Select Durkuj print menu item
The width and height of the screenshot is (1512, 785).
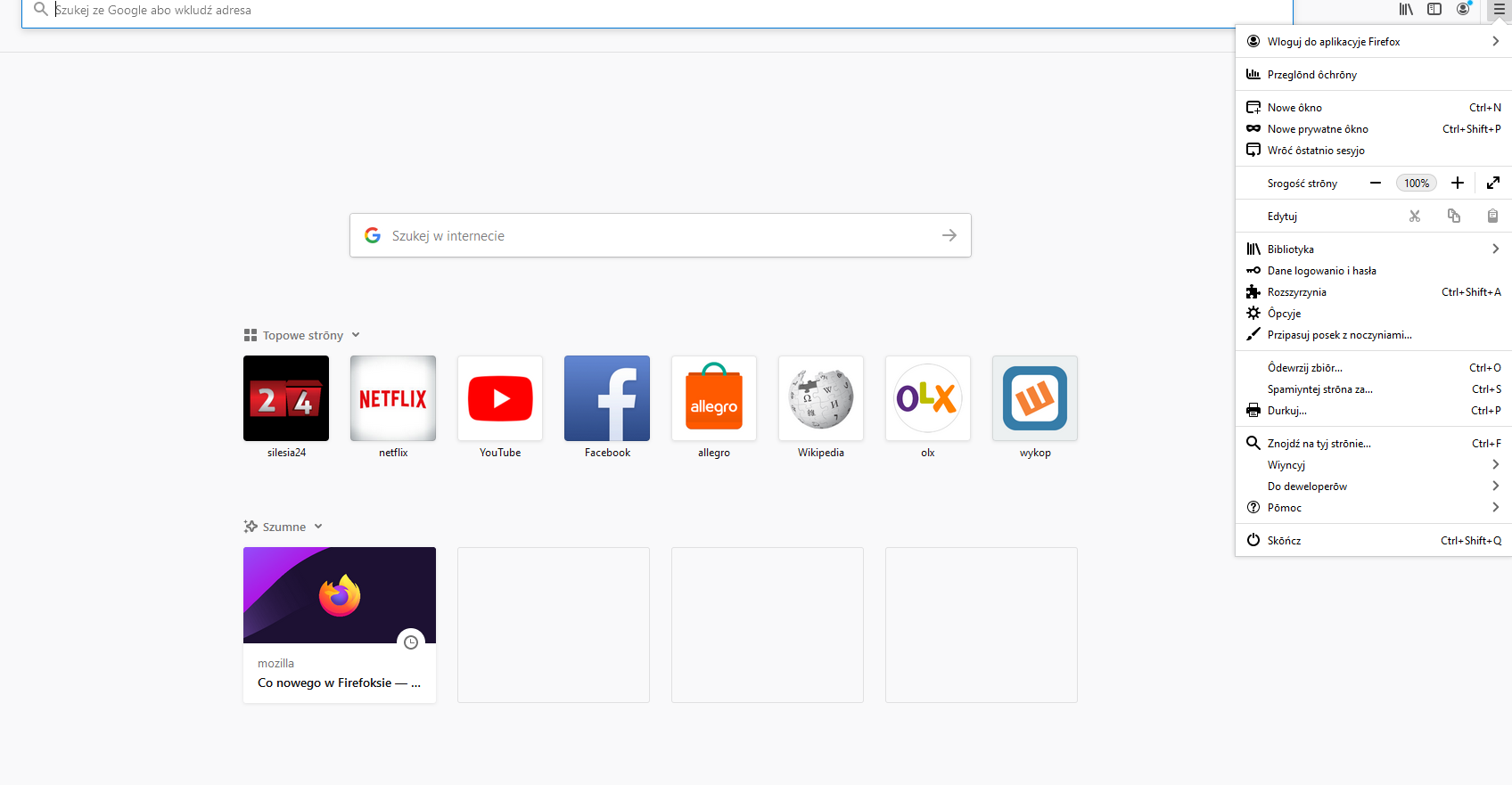pyautogui.click(x=1373, y=411)
